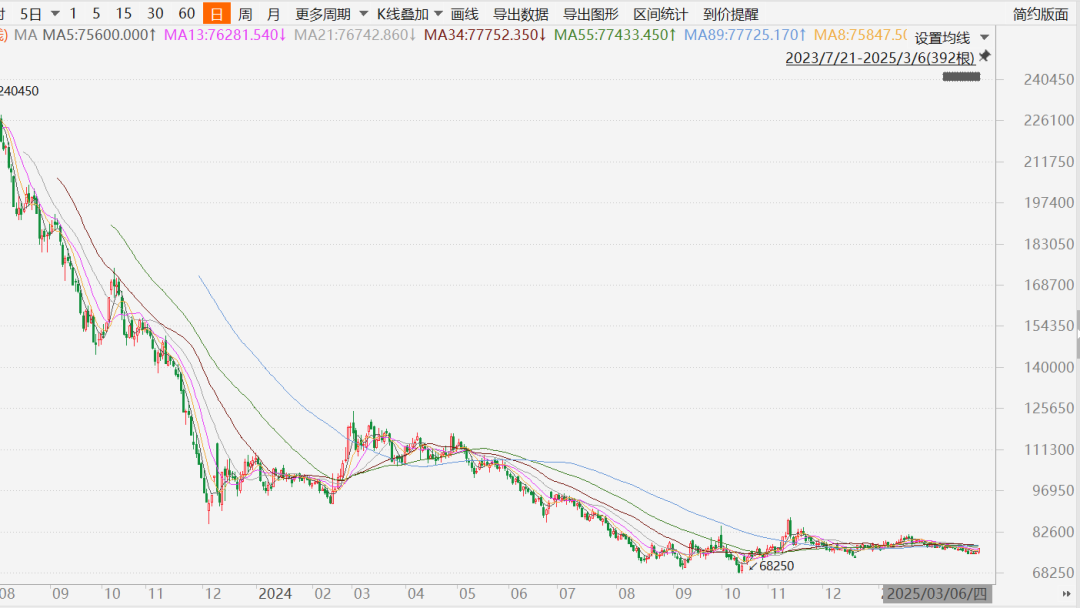The width and height of the screenshot is (1080, 608).
Task: Click the pin icon beside the date range
Action: point(985,56)
